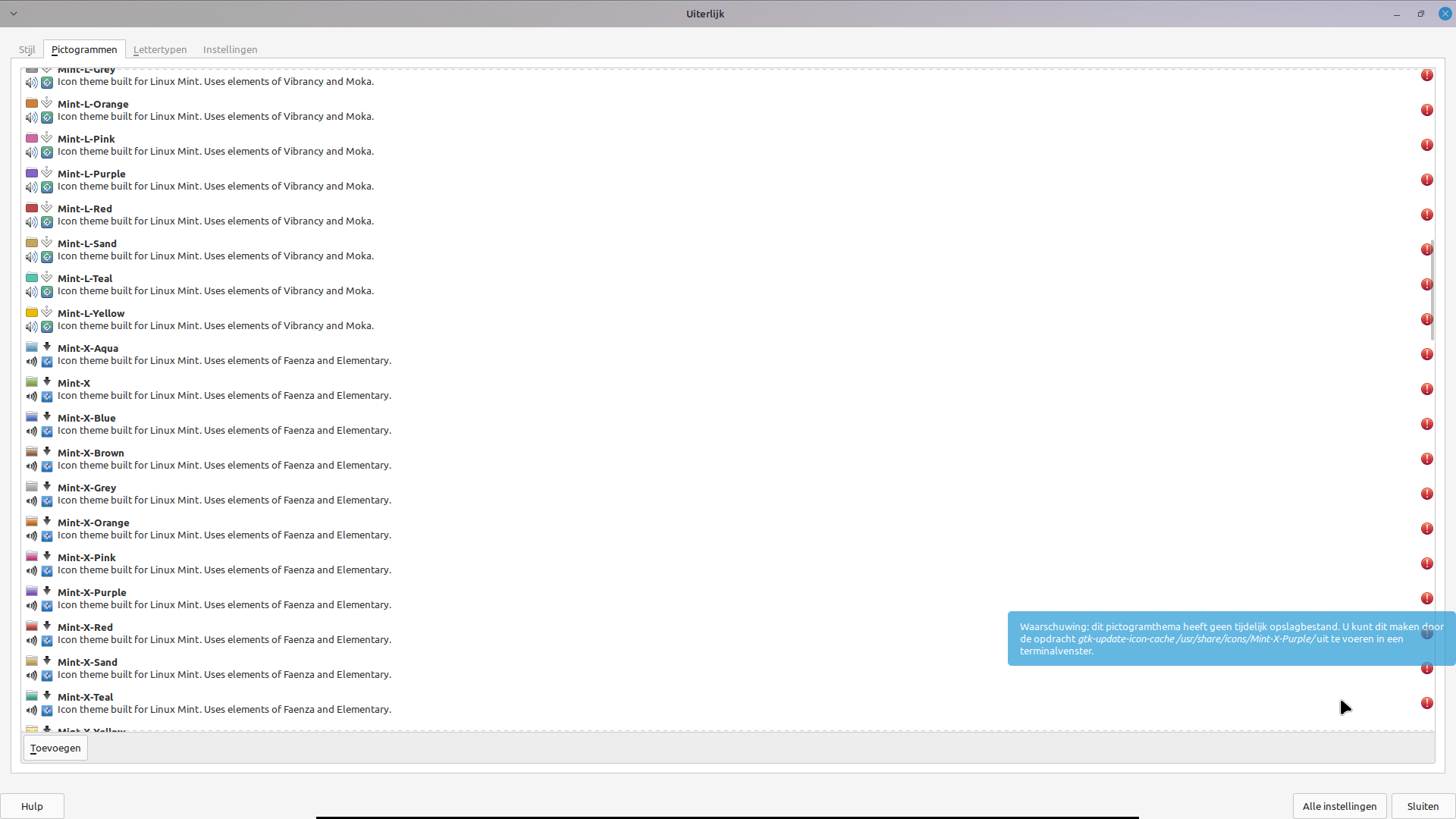
Task: Click the orange folder preview of Mint-L-Orange
Action: click(32, 103)
